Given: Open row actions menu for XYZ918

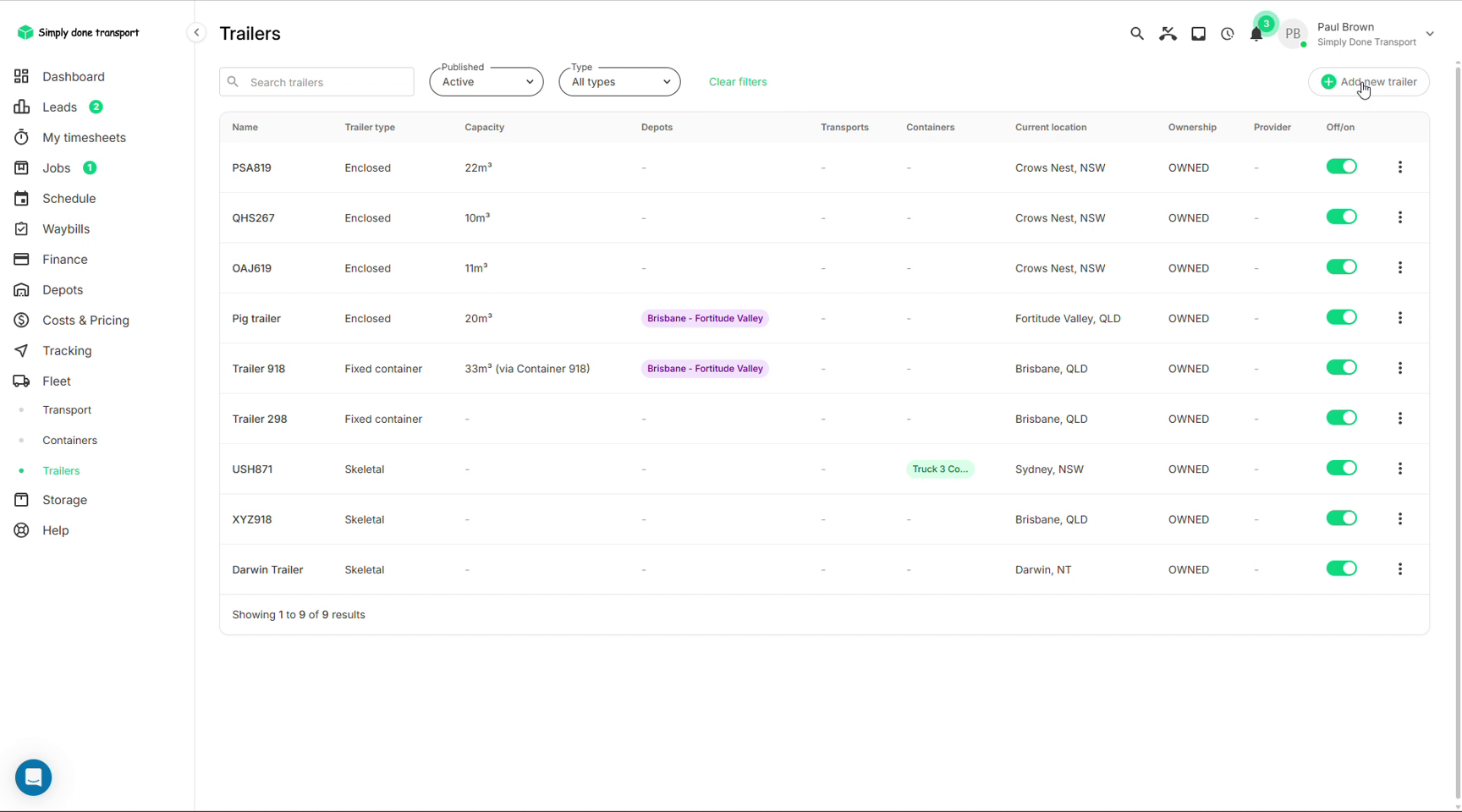Looking at the screenshot, I should (x=1400, y=519).
